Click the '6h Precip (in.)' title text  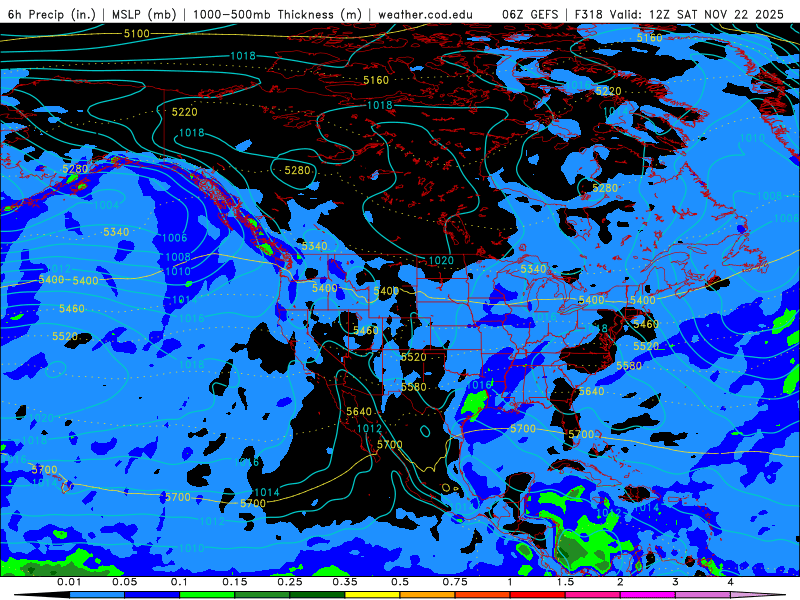point(52,14)
